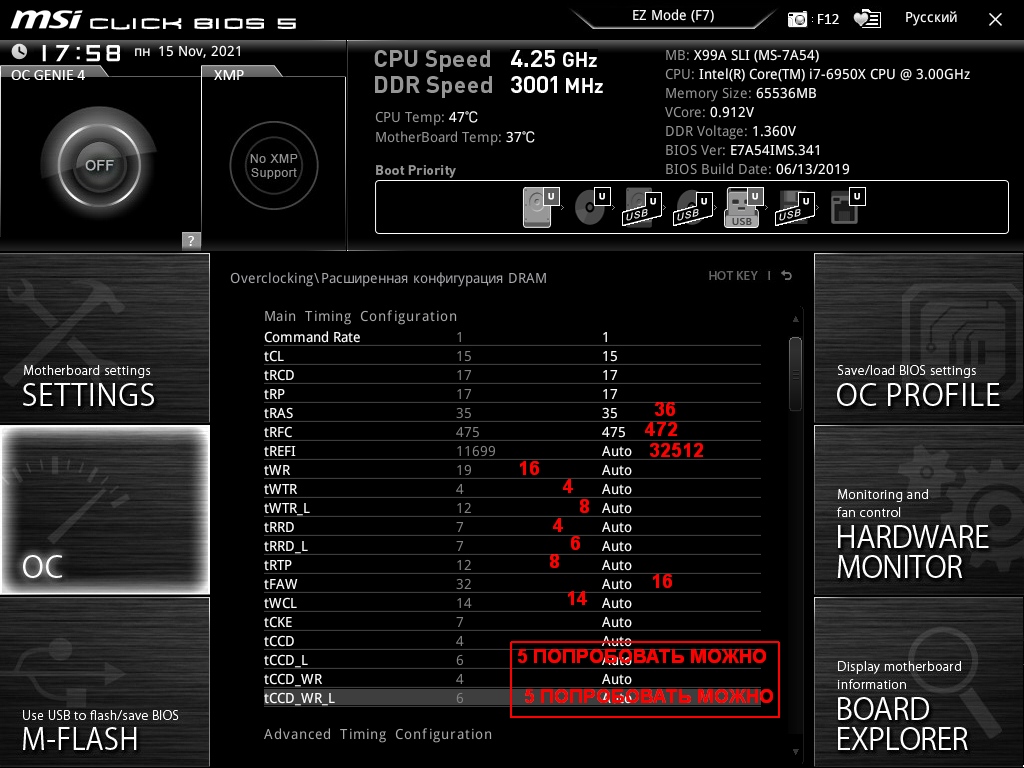The height and width of the screenshot is (768, 1024).
Task: Click the scroll down arrow of settings list
Action: (795, 752)
